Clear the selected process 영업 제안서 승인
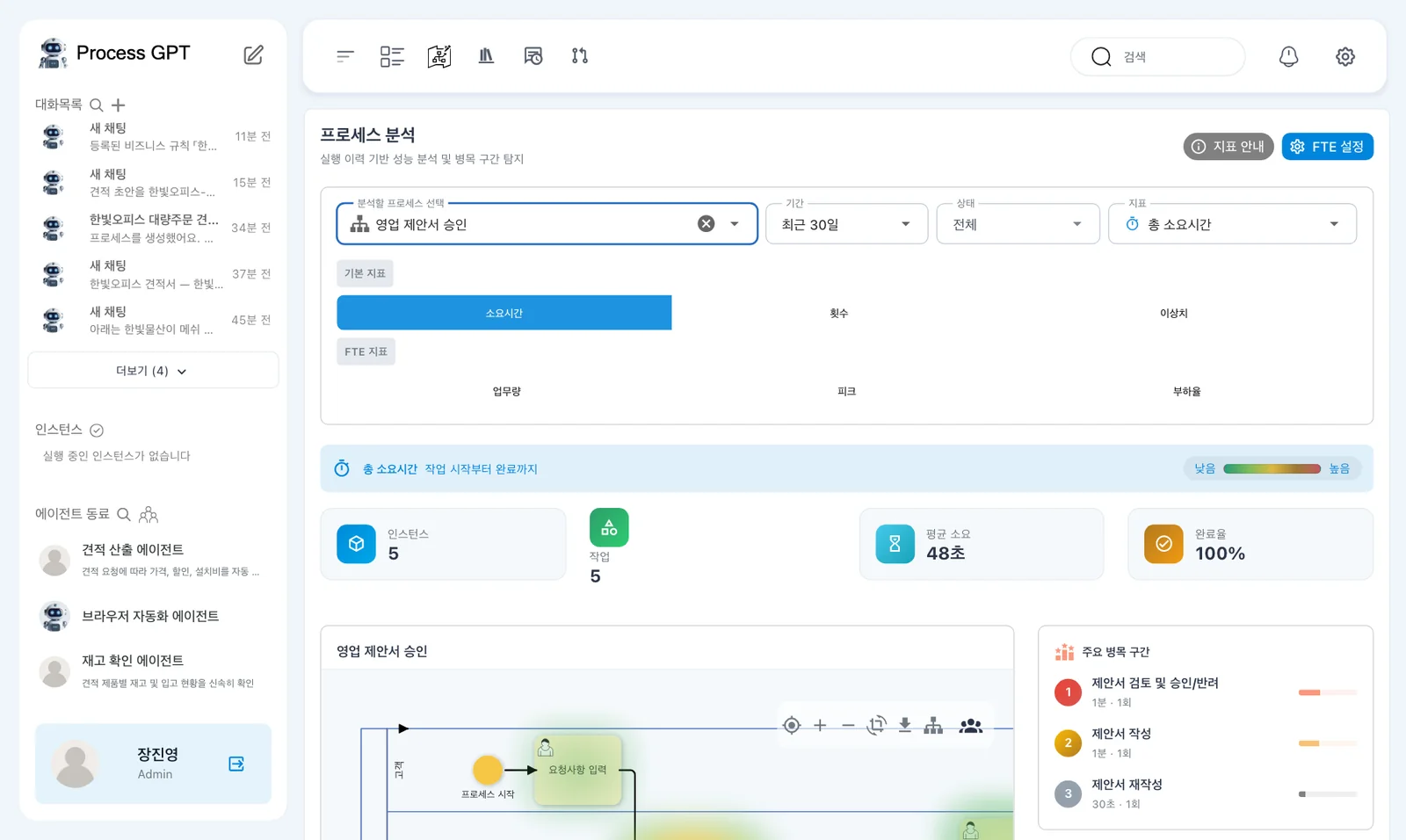 click(707, 224)
